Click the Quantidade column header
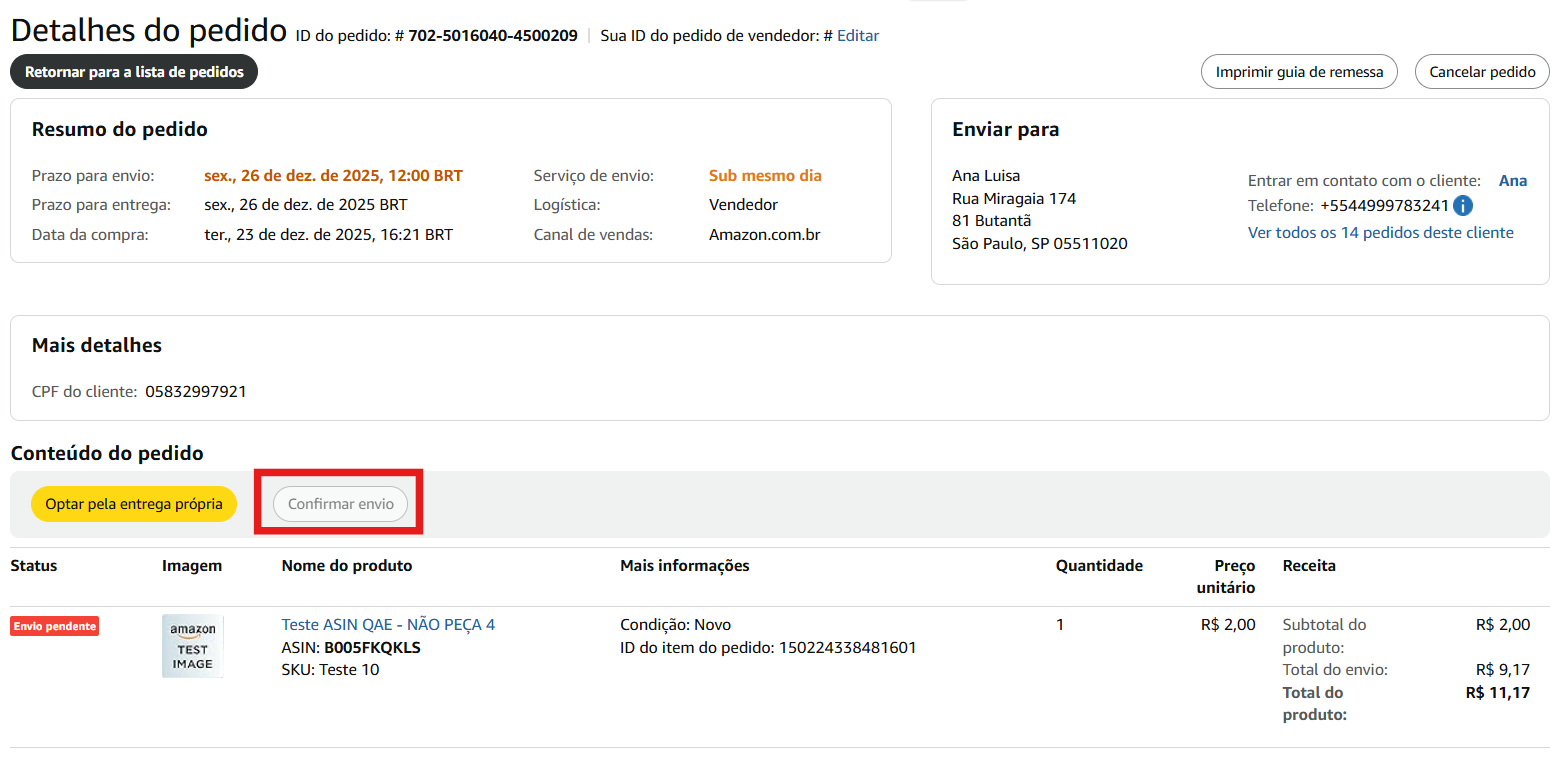 point(1099,566)
